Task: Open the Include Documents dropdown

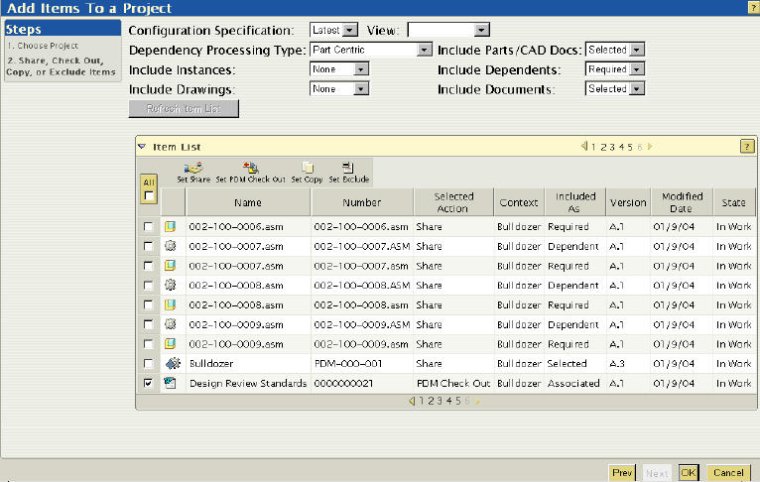Action: [x=615, y=89]
